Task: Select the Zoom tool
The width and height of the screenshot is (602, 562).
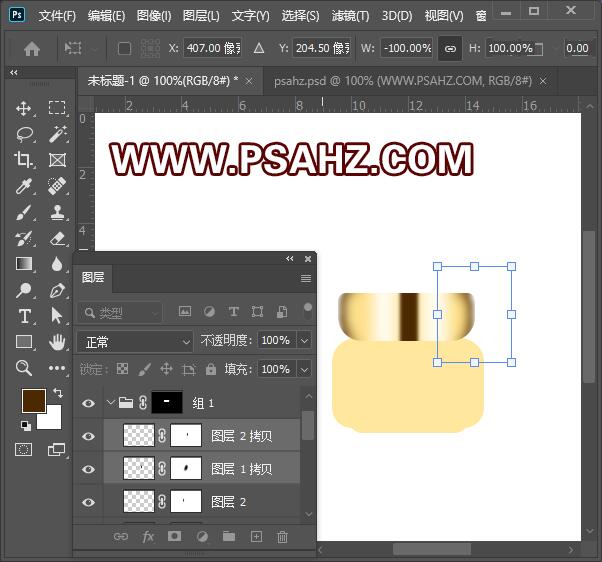Action: (24, 368)
